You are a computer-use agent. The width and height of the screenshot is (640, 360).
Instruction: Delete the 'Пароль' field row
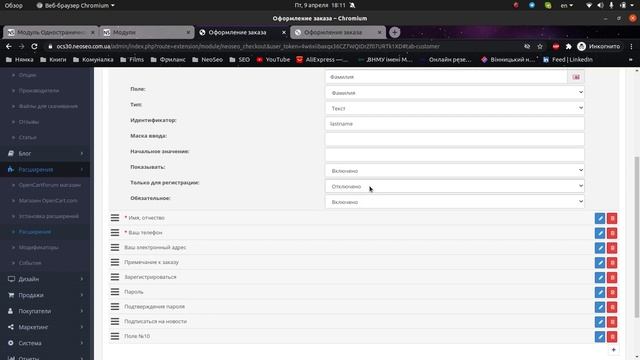point(612,292)
